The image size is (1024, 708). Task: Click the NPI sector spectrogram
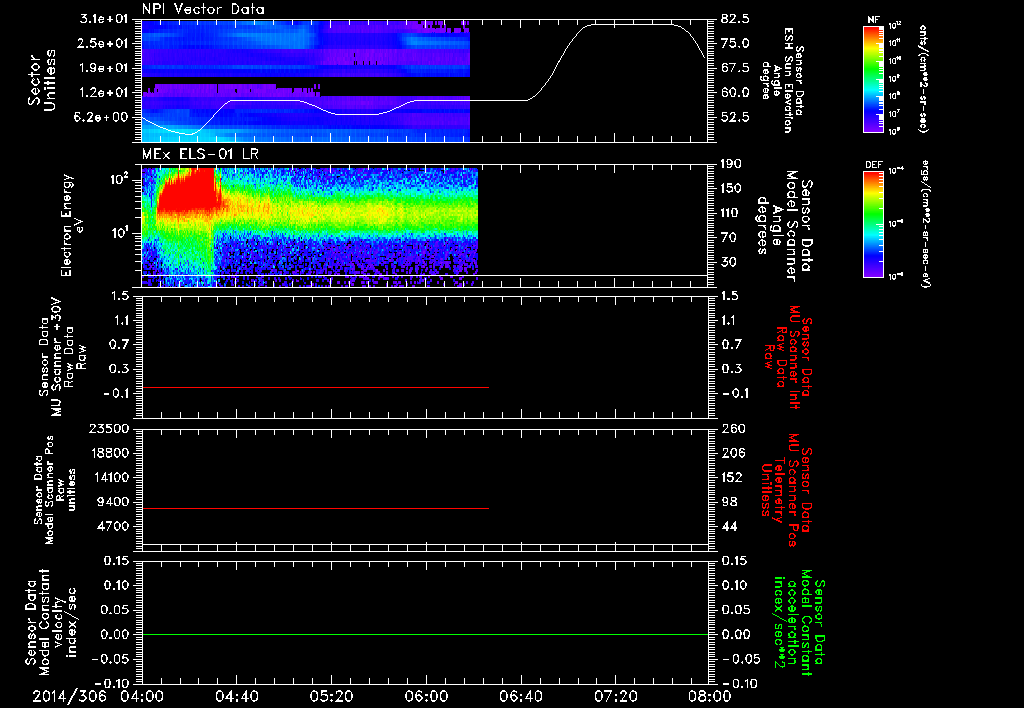click(306, 81)
